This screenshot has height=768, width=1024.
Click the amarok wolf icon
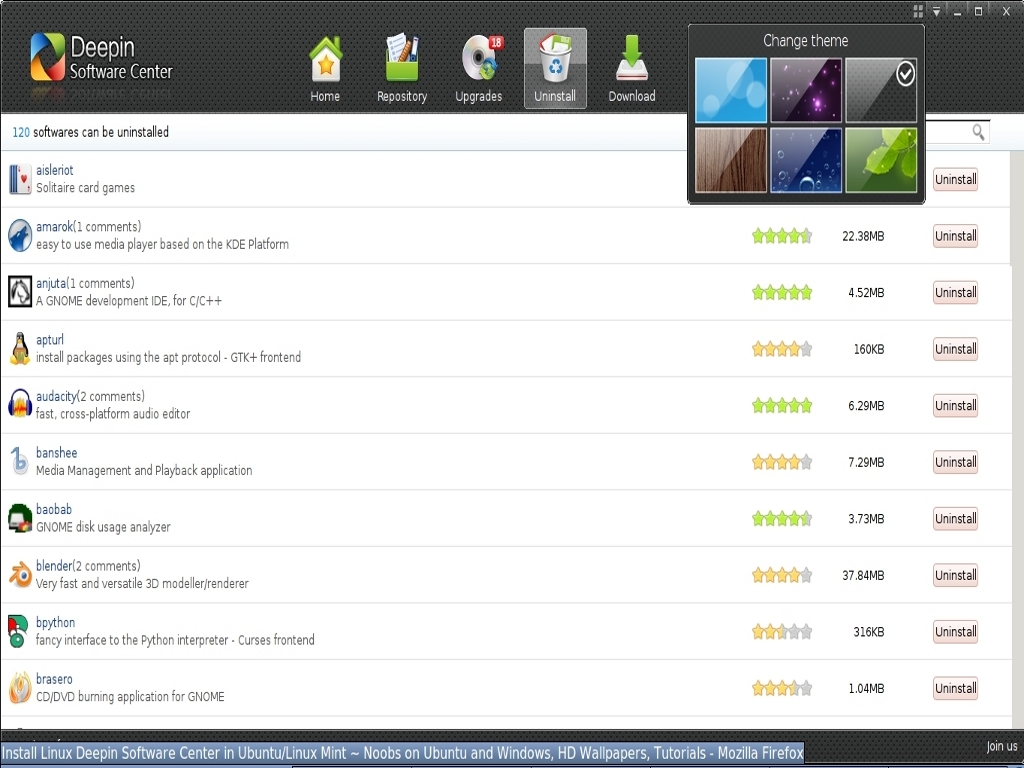click(x=20, y=235)
